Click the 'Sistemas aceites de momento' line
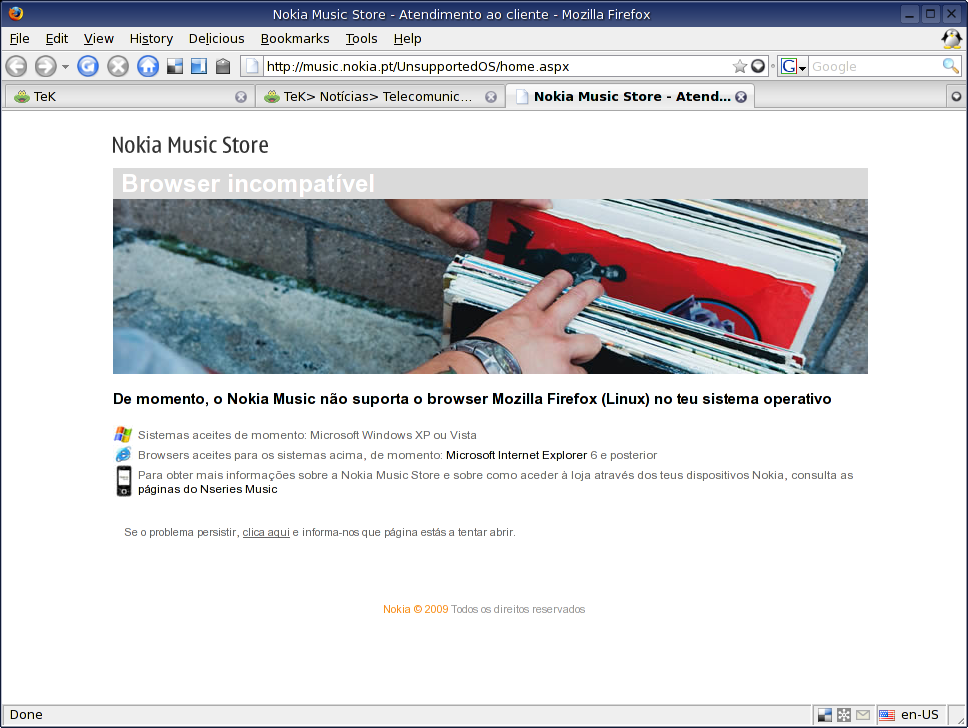The image size is (968, 728). pyautogui.click(x=307, y=435)
